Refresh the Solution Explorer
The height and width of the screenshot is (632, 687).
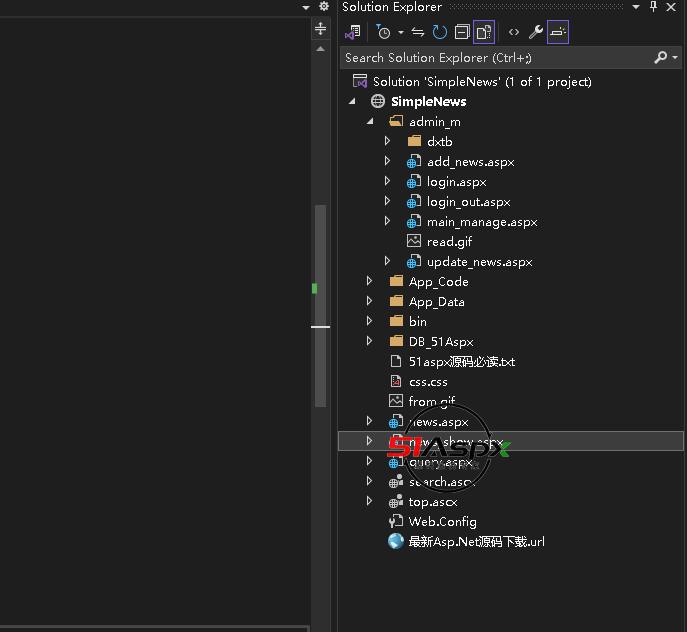pyautogui.click(x=439, y=32)
